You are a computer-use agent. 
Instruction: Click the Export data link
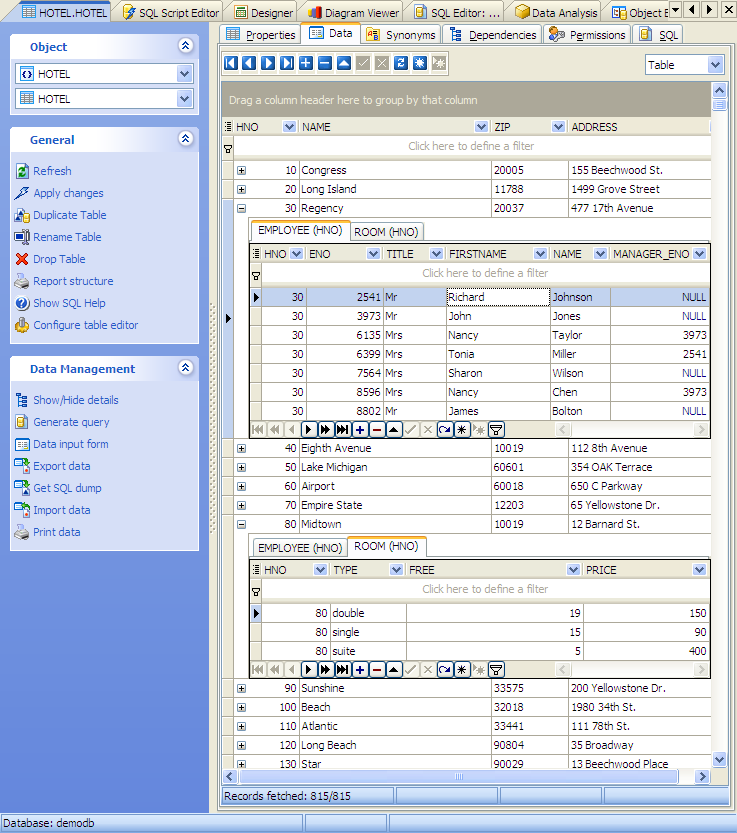[x=62, y=466]
